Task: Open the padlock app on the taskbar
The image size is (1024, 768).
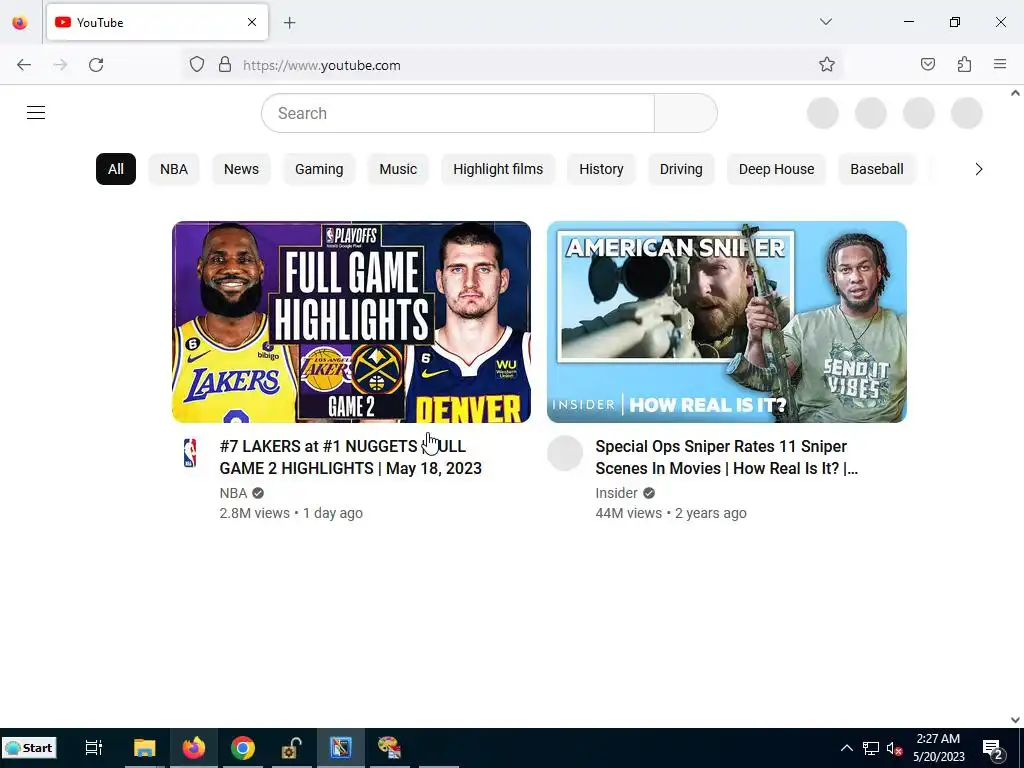Action: [291, 748]
